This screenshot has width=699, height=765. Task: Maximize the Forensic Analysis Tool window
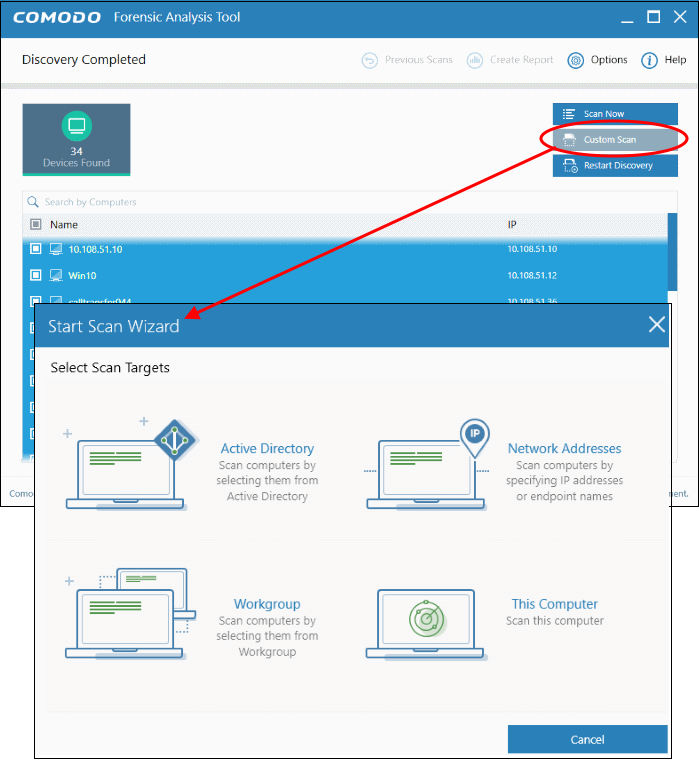(654, 17)
